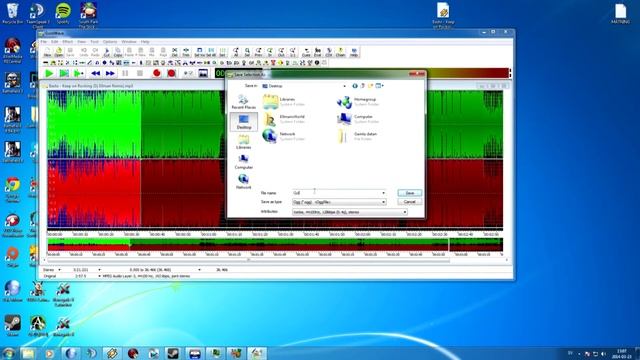Open the File menu in GoldWave
The height and width of the screenshot is (360, 640).
[44, 42]
